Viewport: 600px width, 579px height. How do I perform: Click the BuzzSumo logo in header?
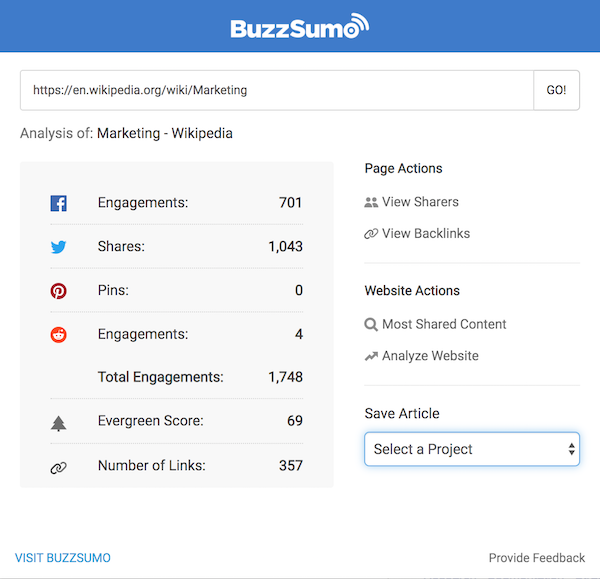coord(299,27)
